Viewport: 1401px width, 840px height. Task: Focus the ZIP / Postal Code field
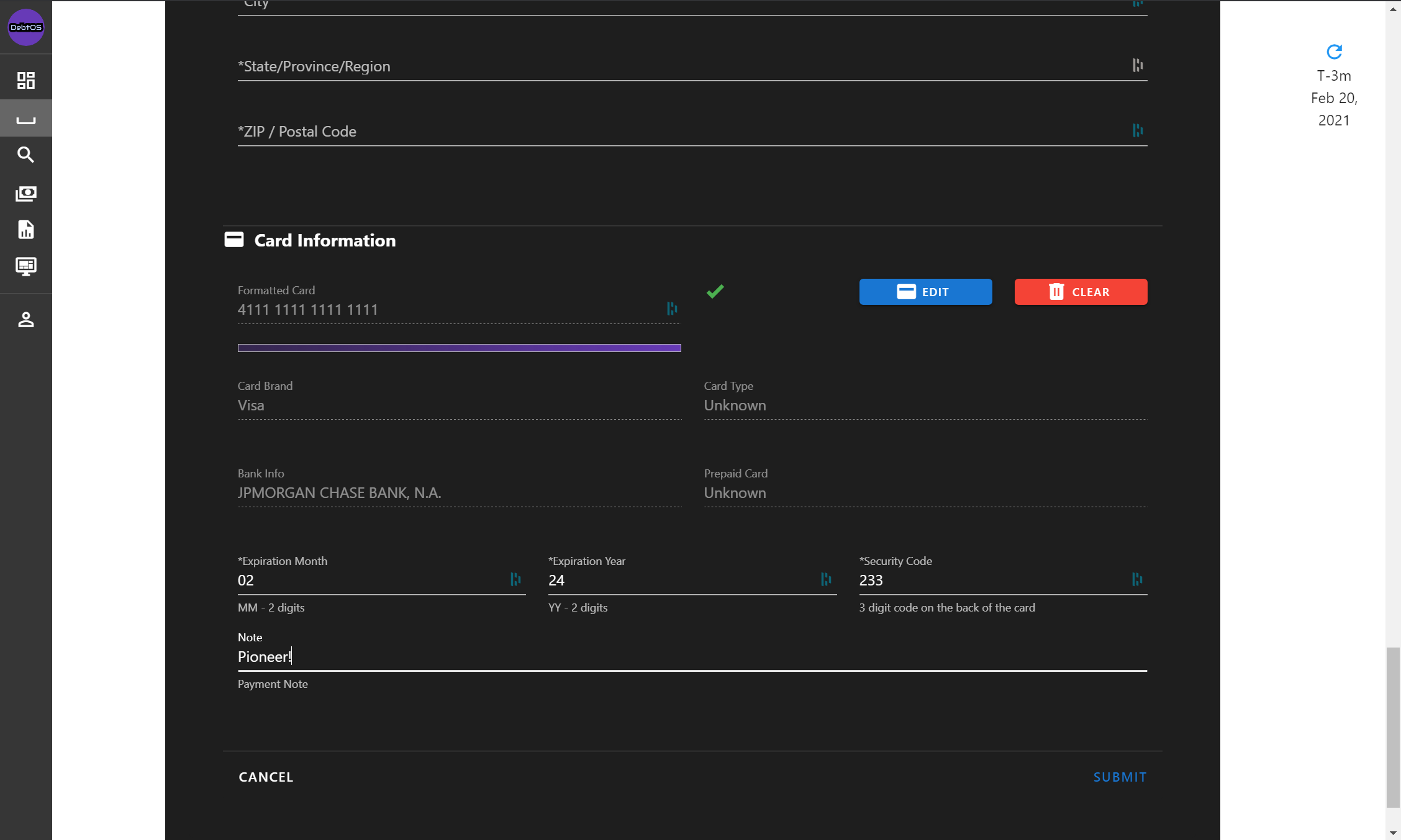(x=683, y=132)
